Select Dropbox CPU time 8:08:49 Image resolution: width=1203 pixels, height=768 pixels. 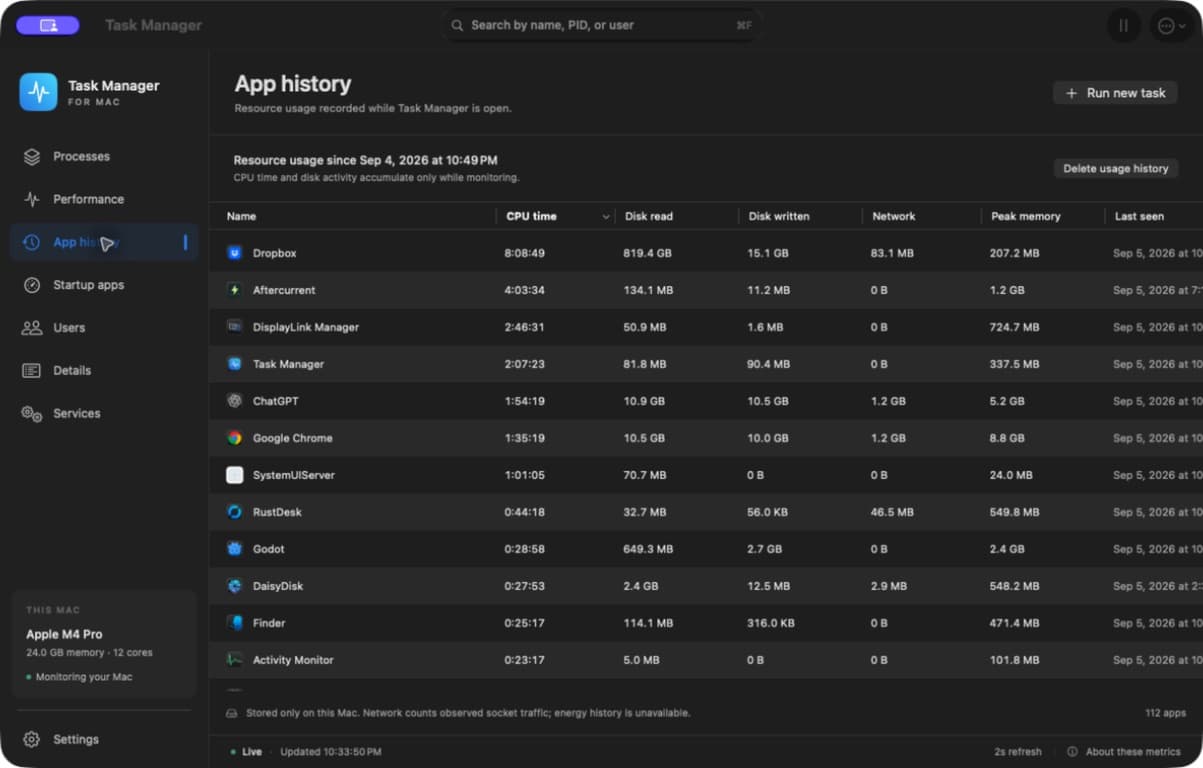[x=525, y=254]
